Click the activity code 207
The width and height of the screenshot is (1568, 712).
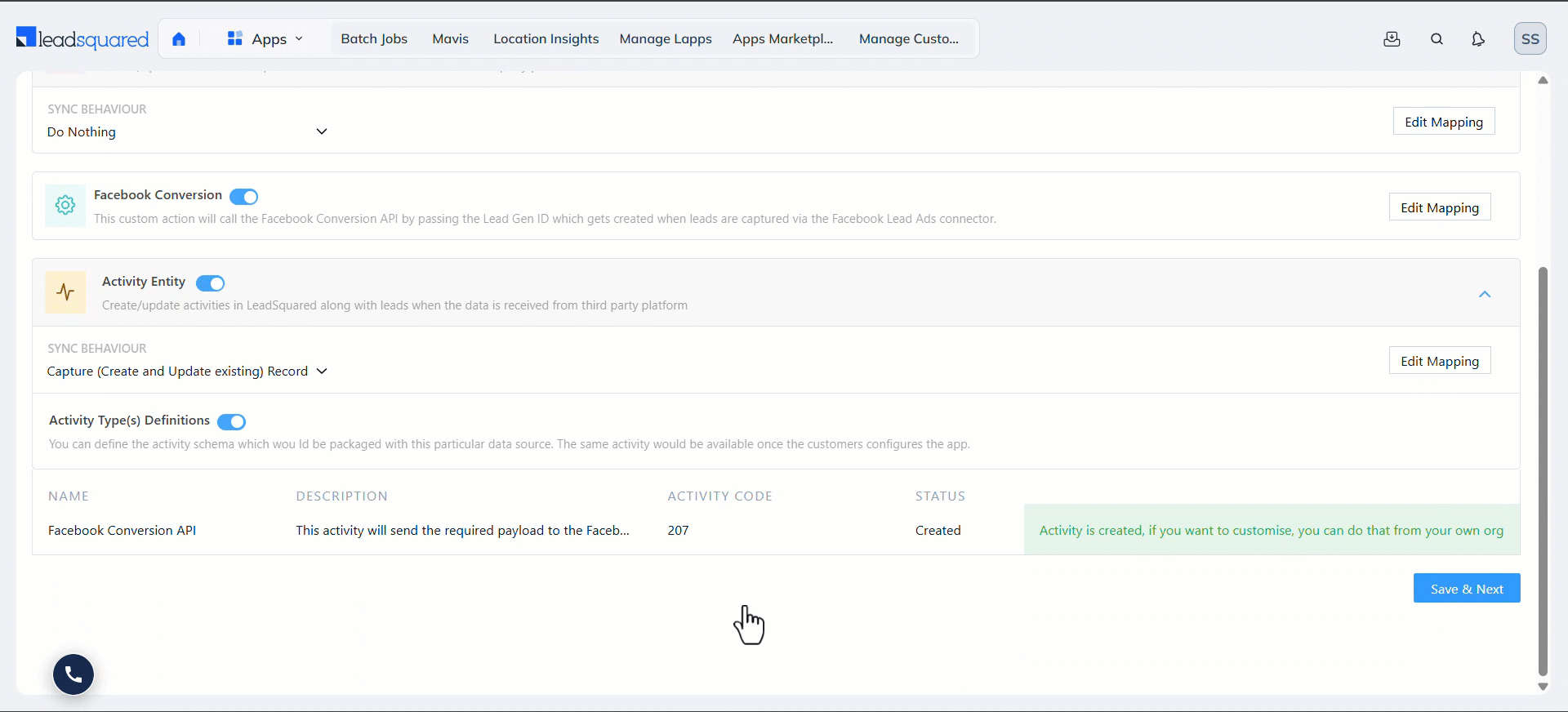[678, 530]
